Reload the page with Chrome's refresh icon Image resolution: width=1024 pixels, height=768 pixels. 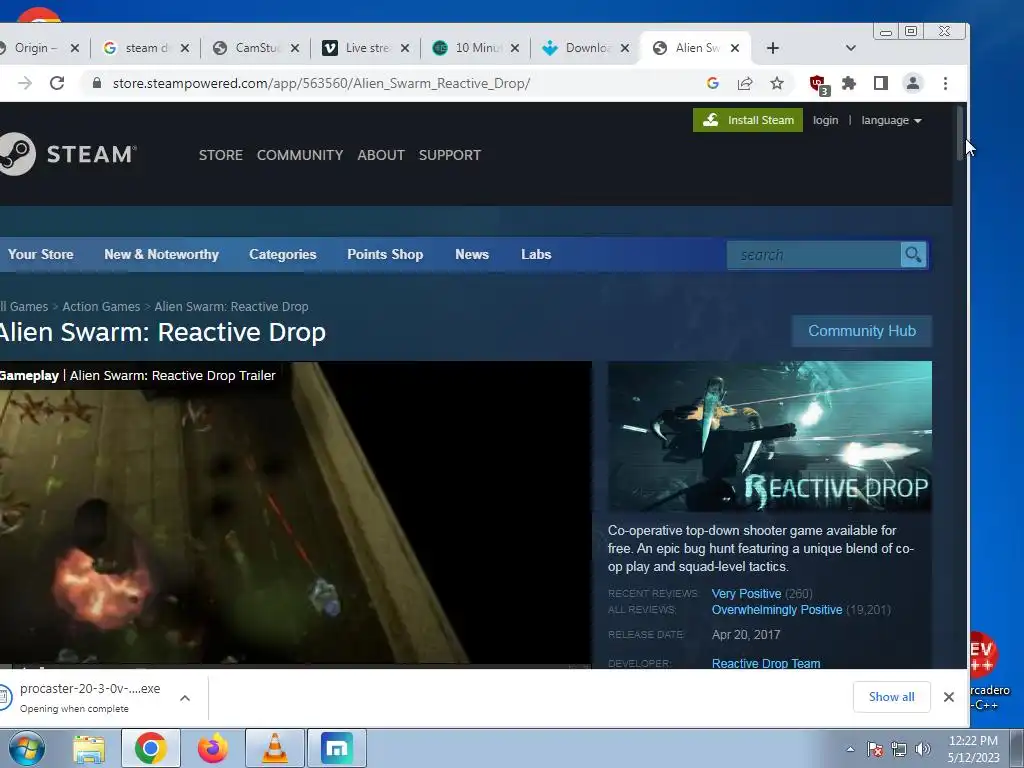[x=57, y=83]
